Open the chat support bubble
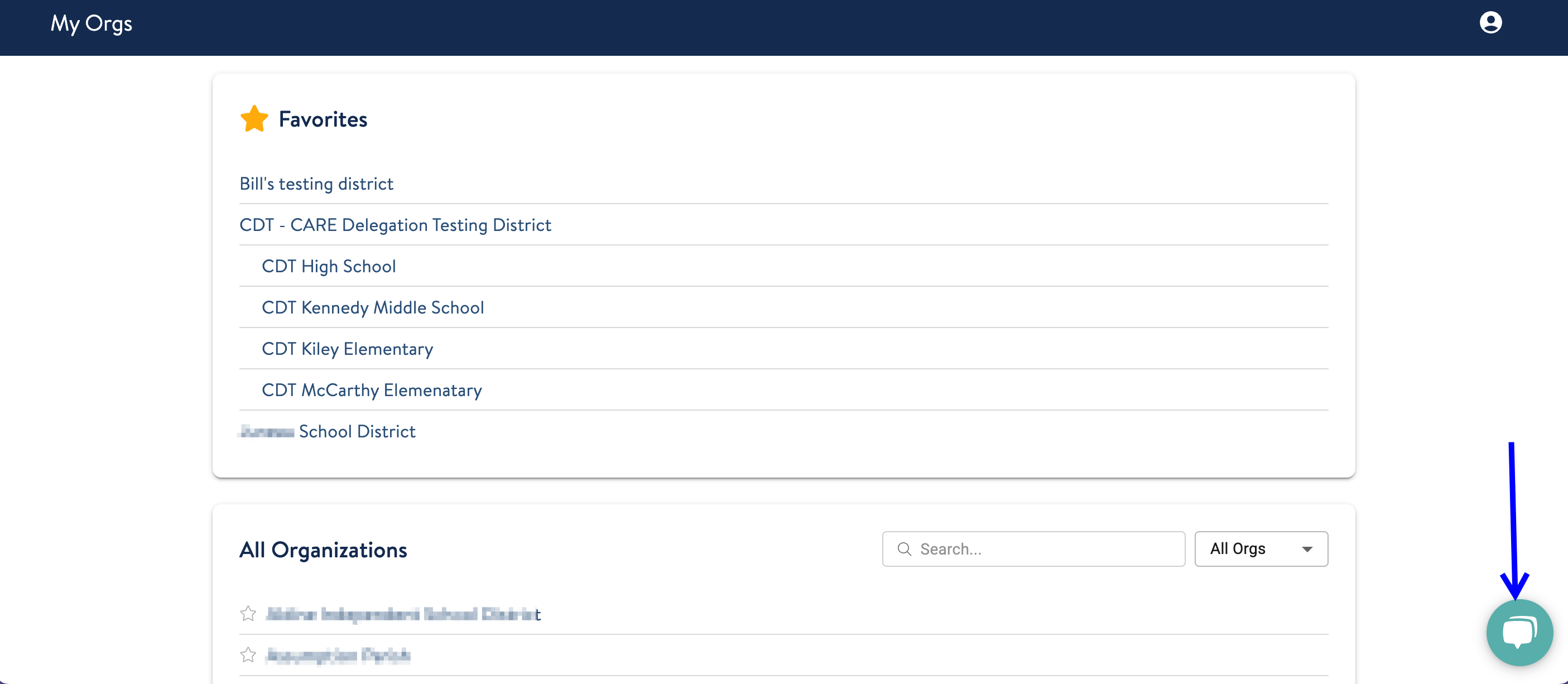 (1519, 632)
